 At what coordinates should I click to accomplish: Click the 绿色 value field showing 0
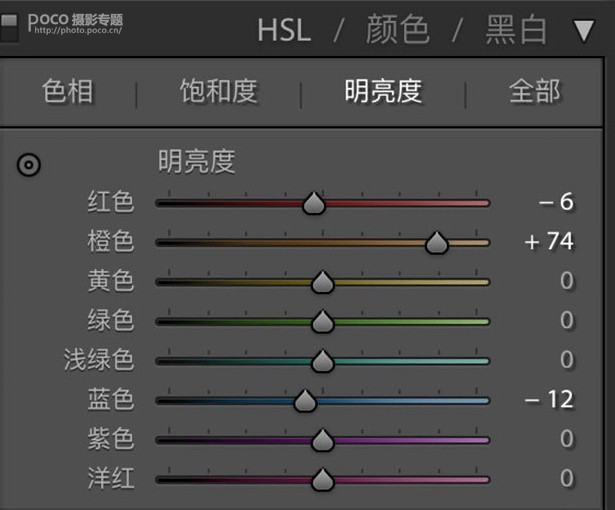pos(567,320)
